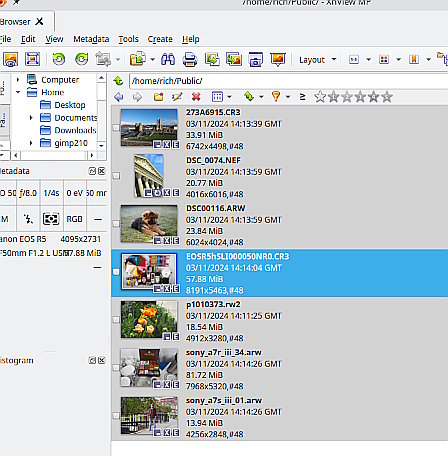Screen dimensions: 448x456
Task: Collapse the Home tree node
Action: click(18, 92)
